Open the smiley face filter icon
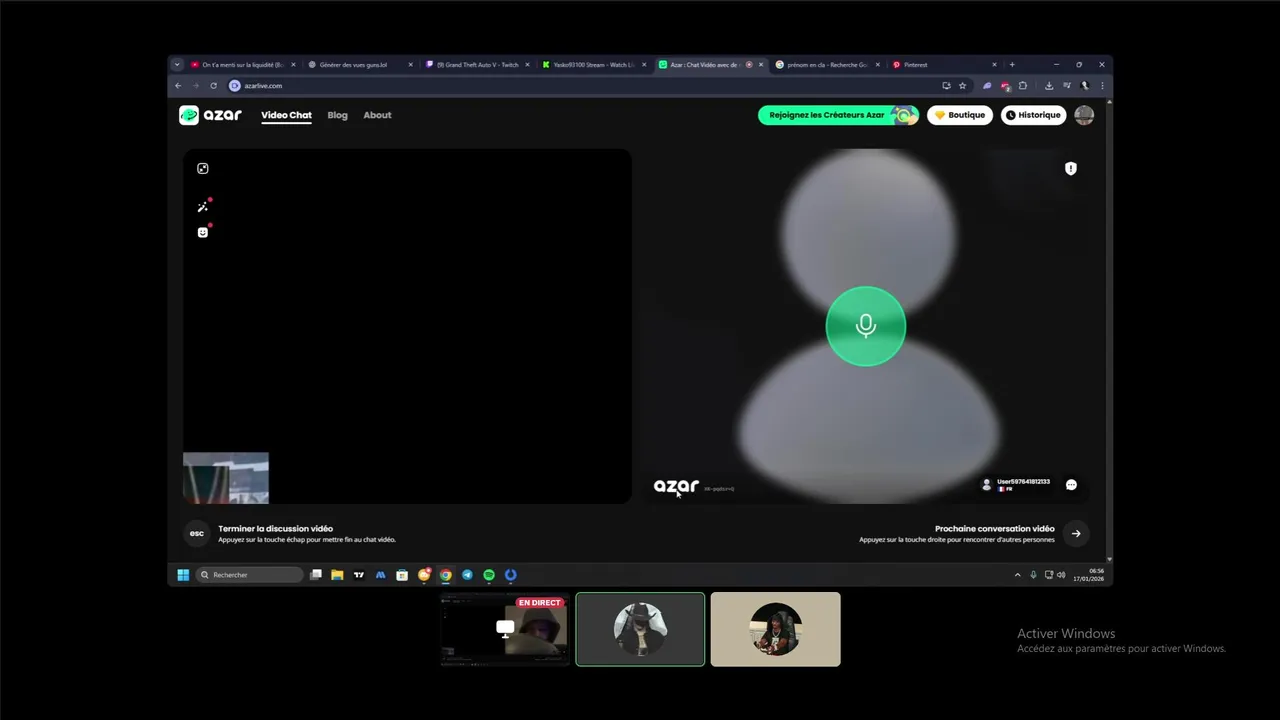1280x720 pixels. (203, 232)
